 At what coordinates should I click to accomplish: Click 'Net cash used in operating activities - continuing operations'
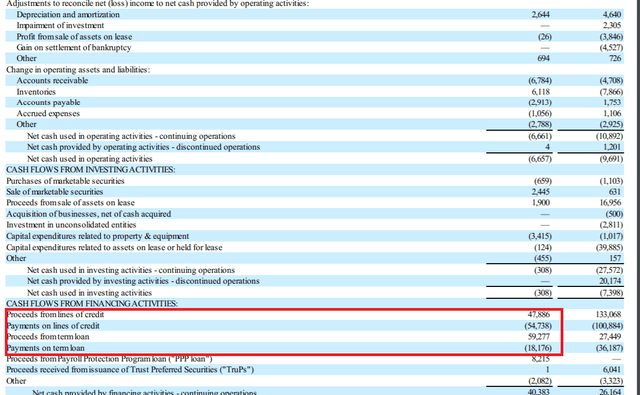(x=131, y=136)
